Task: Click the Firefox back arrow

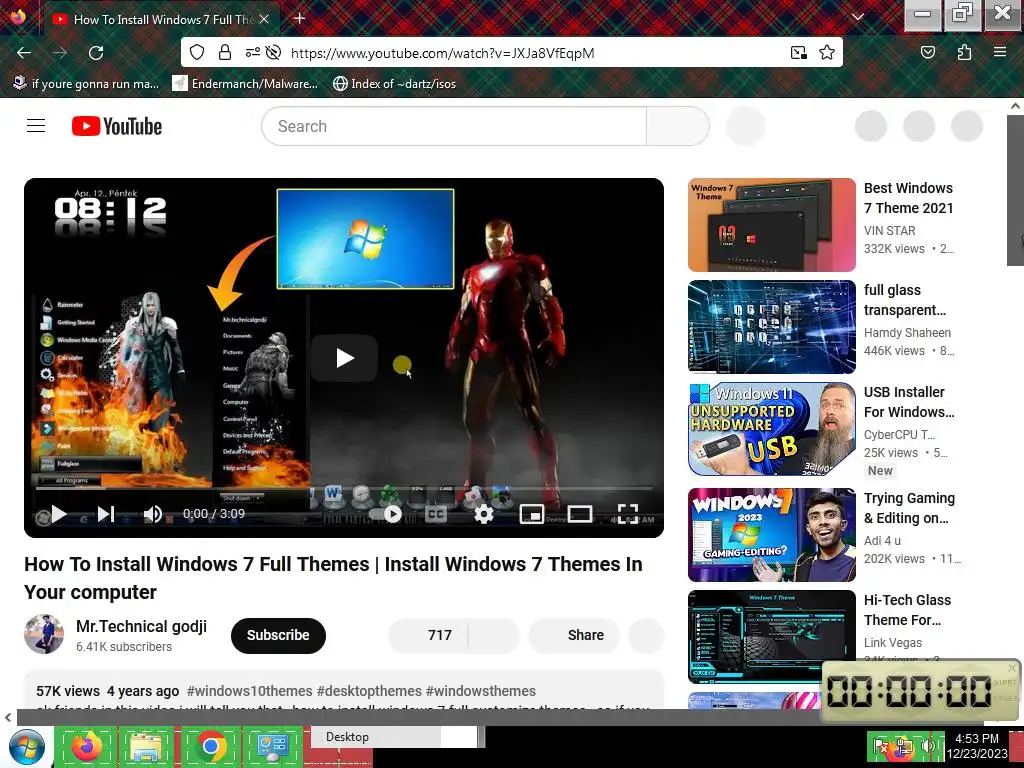Action: [24, 53]
